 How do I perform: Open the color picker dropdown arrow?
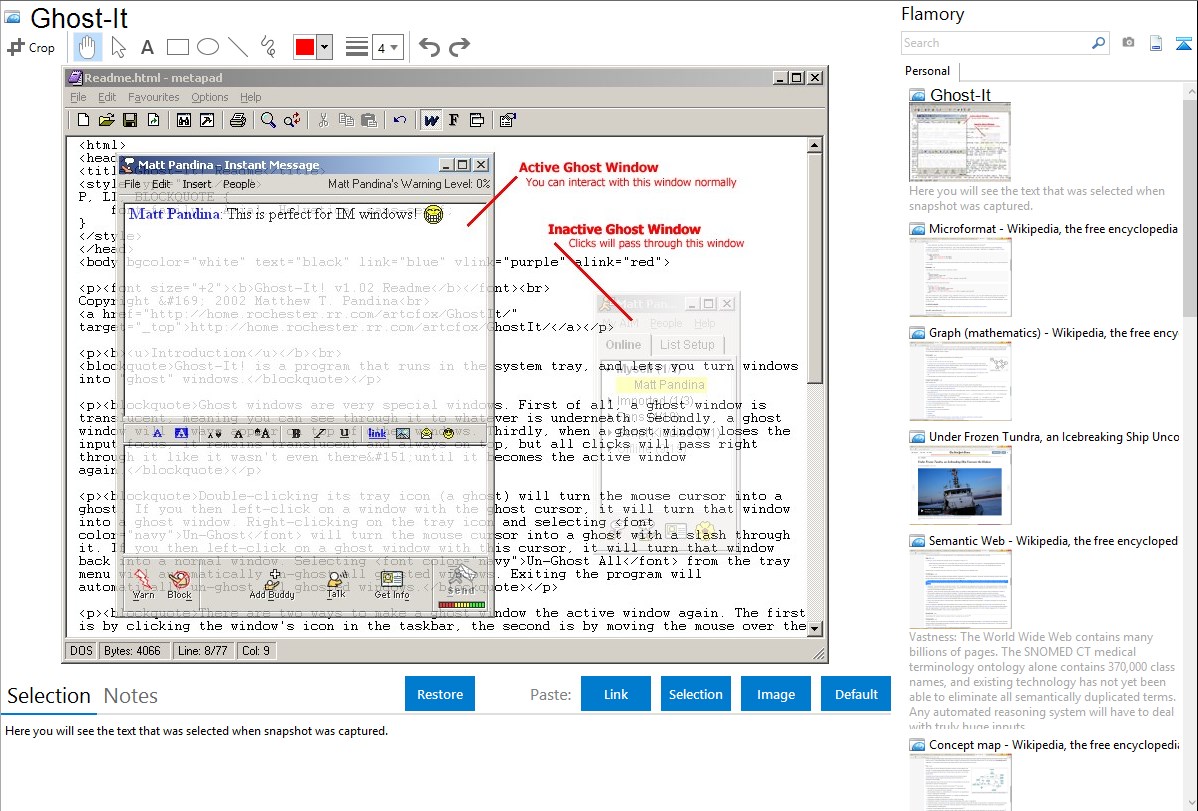325,47
